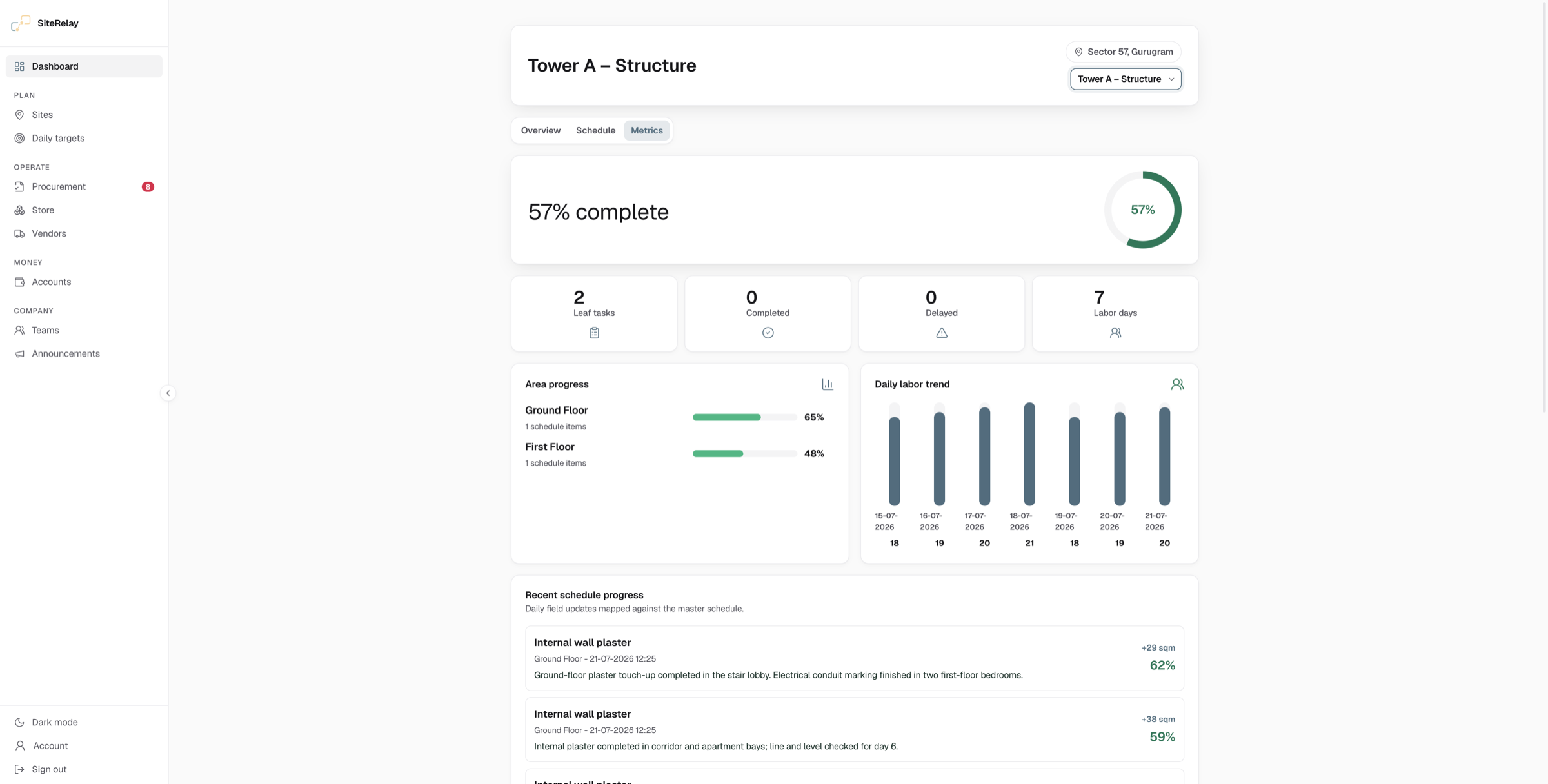Click the 57% circular progress ring

1142,210
